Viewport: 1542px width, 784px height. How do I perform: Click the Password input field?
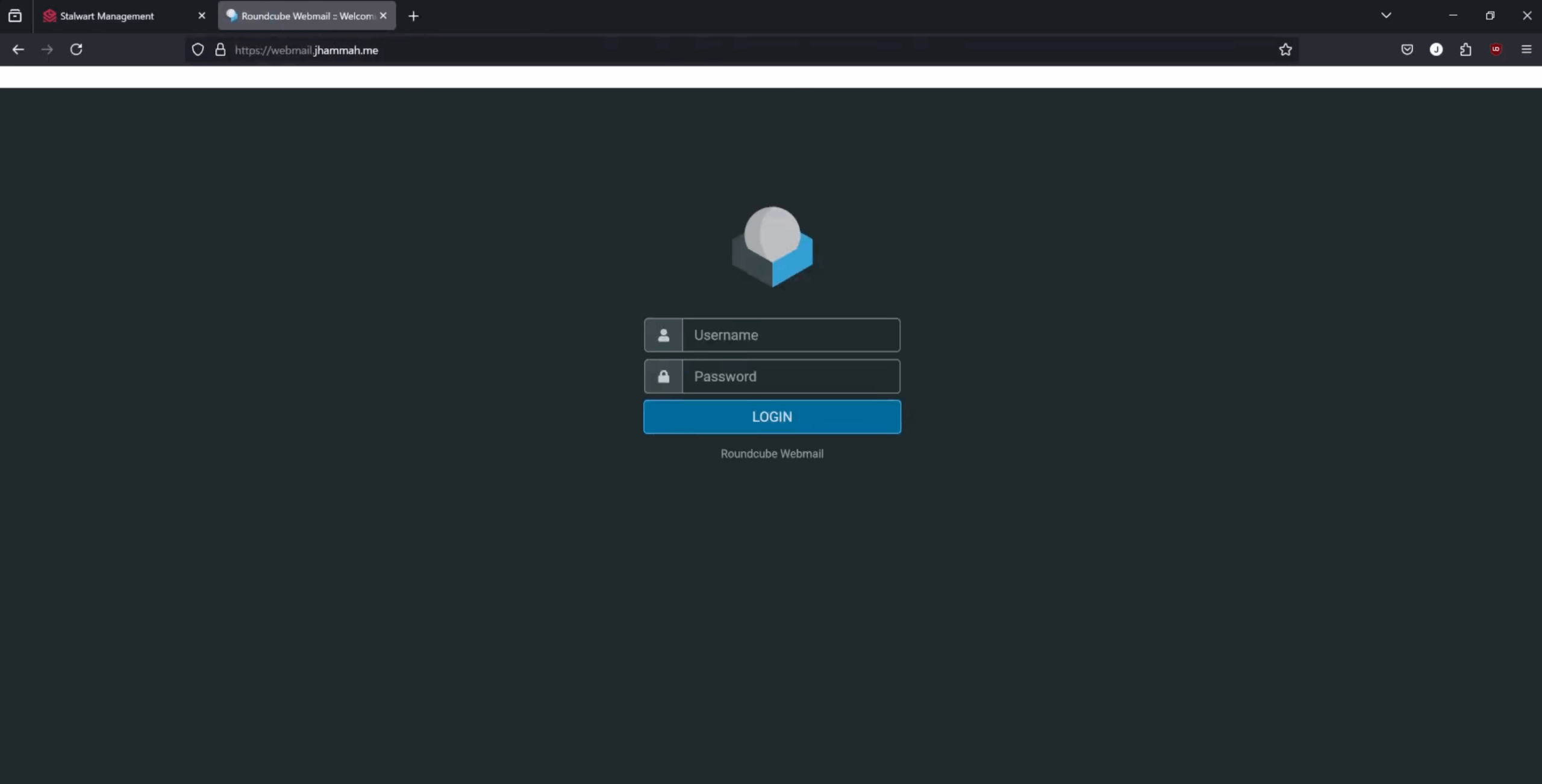[x=791, y=376]
